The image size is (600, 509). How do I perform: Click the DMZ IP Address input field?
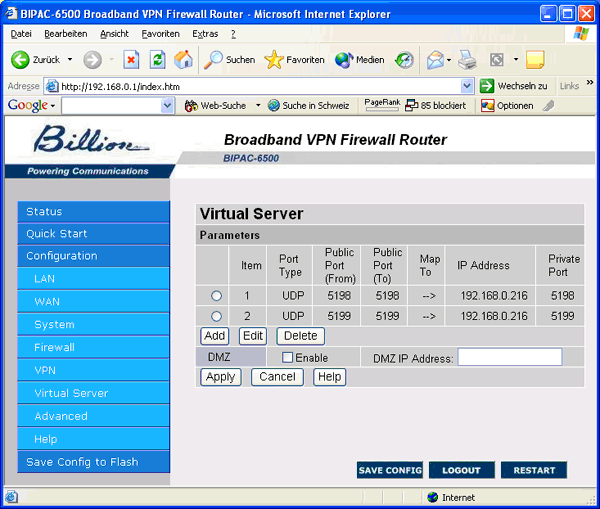coord(509,358)
